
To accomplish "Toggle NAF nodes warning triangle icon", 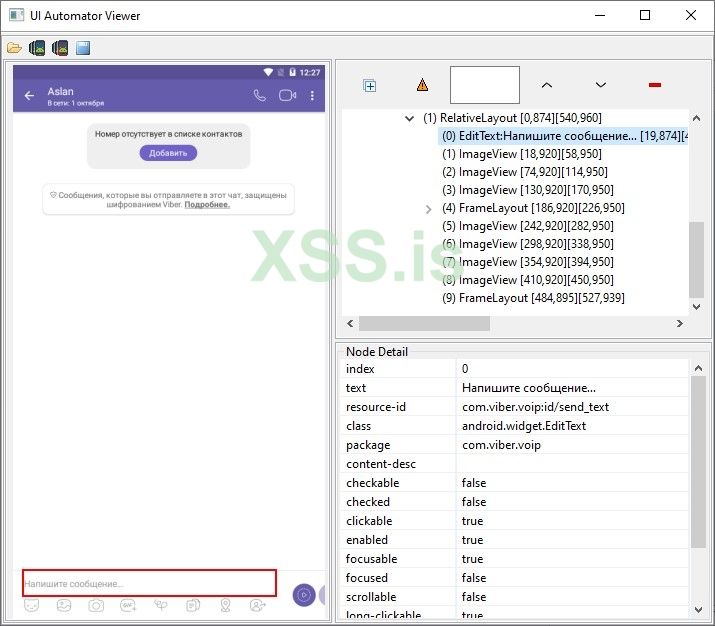I will pos(422,85).
